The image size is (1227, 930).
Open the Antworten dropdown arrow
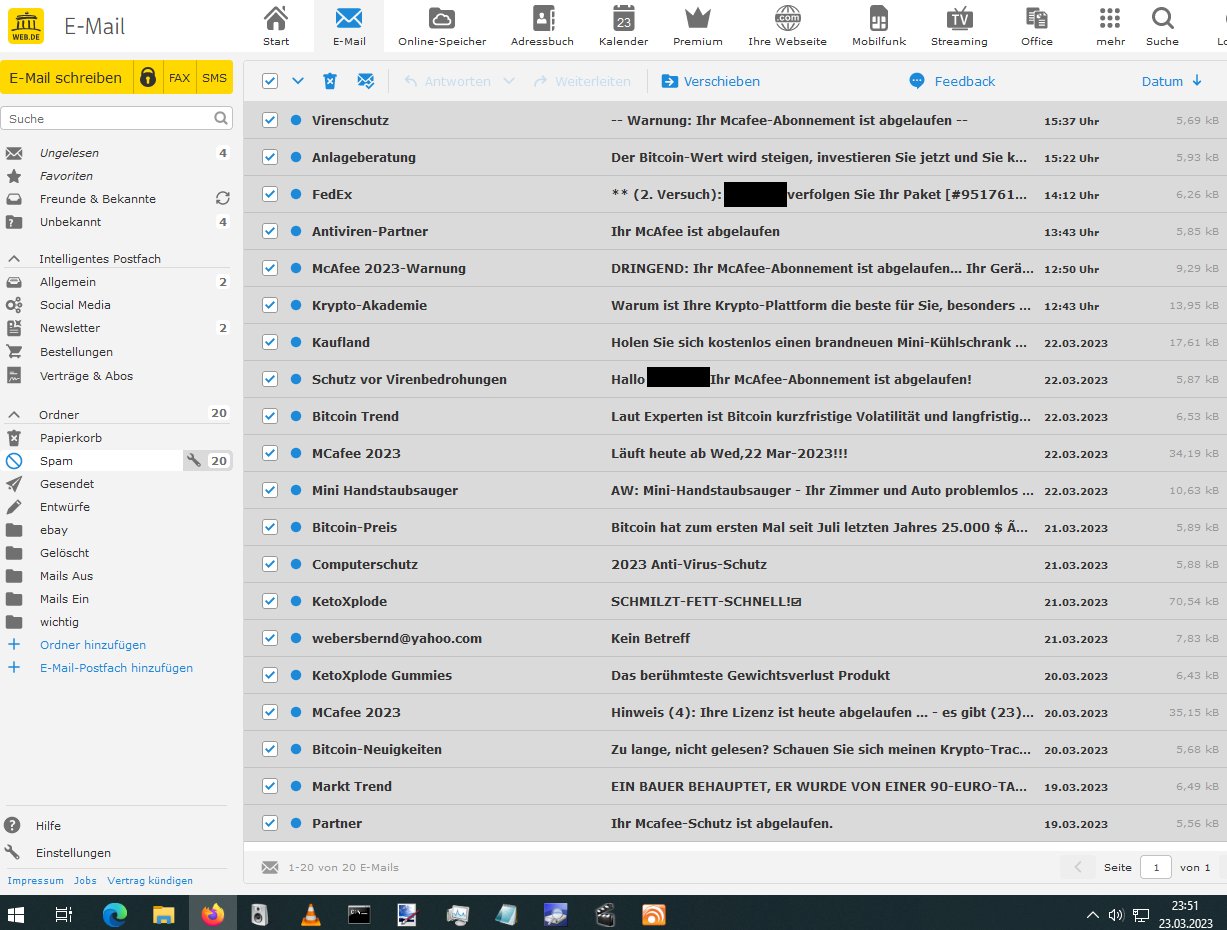tap(508, 81)
